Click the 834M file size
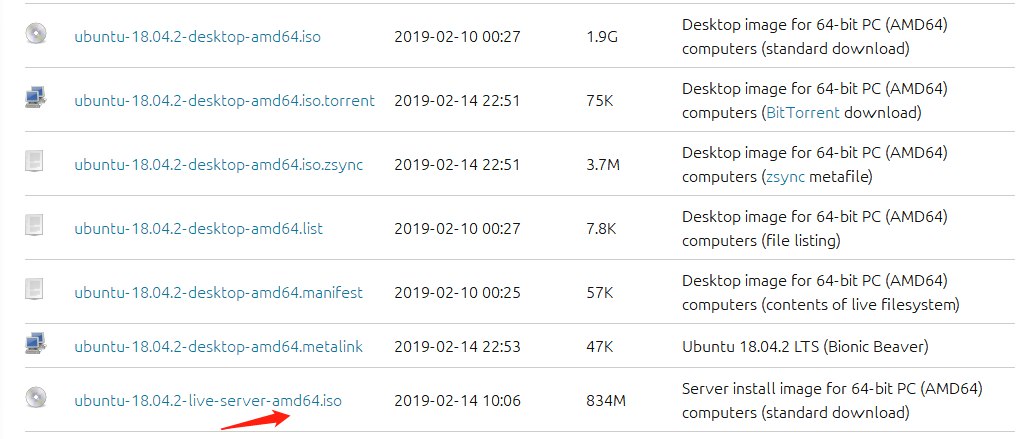This screenshot has height=439, width=1033. pyautogui.click(x=605, y=400)
